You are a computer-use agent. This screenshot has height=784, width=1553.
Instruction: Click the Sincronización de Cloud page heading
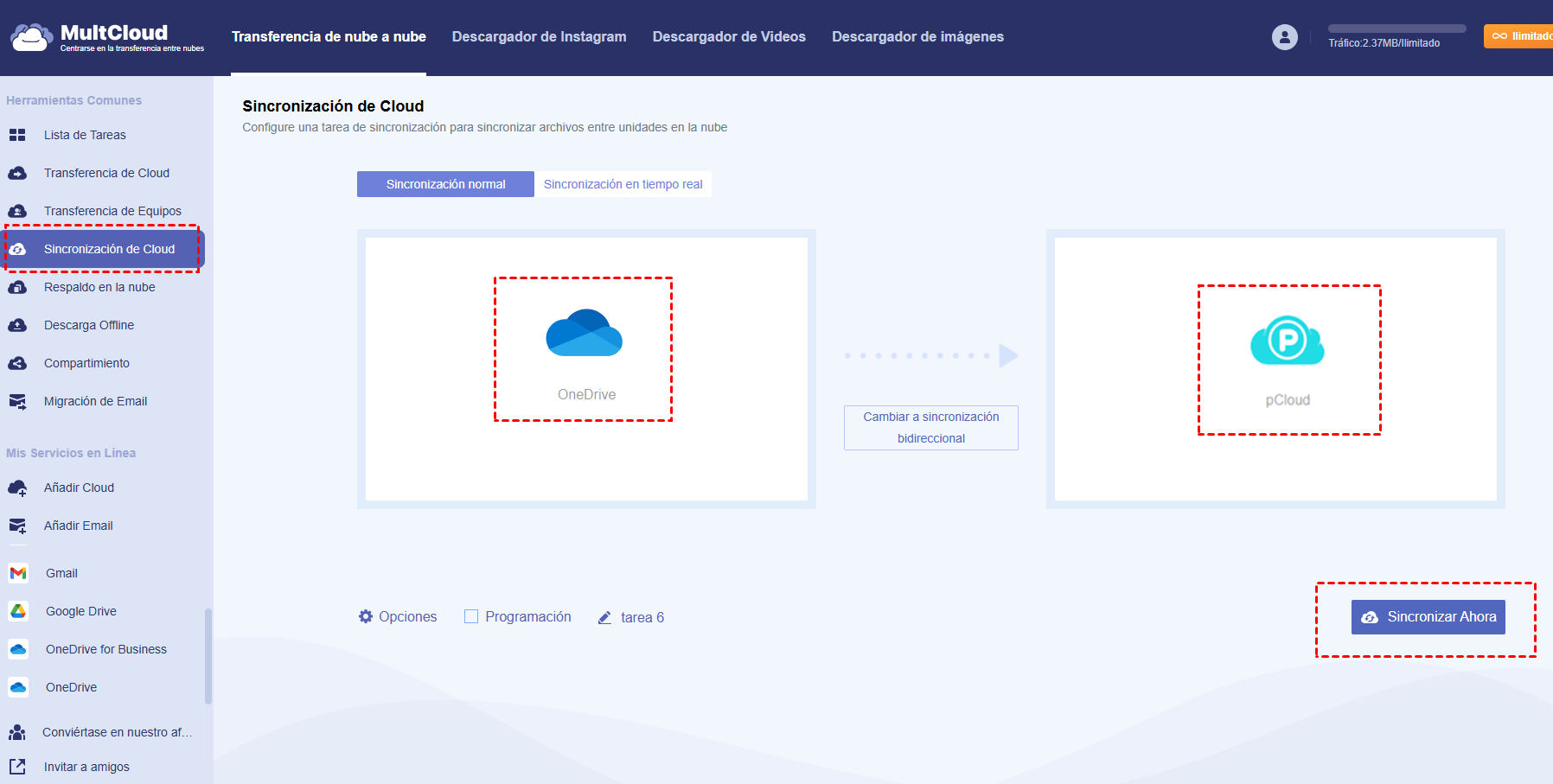[333, 106]
